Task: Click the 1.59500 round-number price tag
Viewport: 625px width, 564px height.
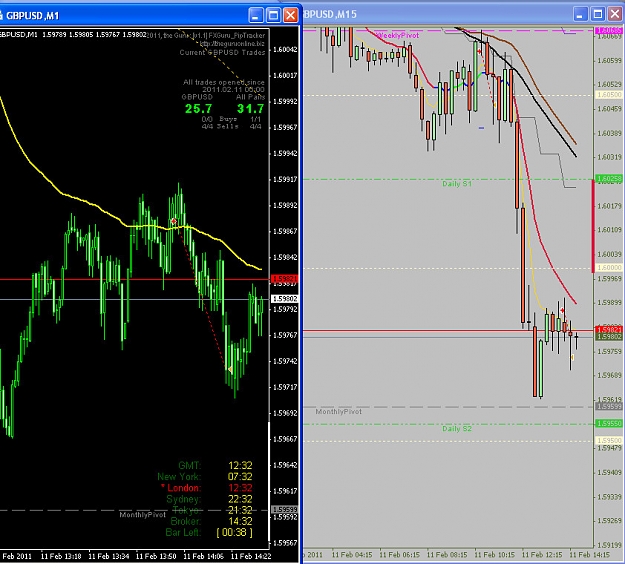Action: (609, 440)
